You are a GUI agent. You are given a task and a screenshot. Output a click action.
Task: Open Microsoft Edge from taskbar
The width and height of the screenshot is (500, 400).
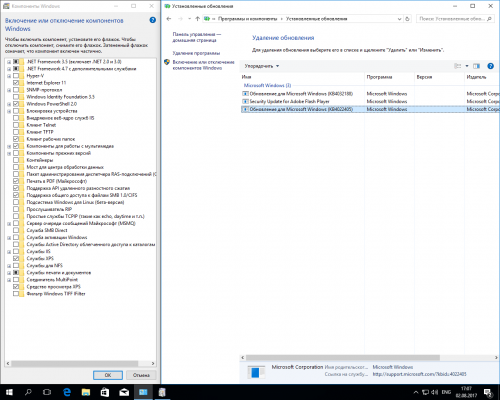67,392
